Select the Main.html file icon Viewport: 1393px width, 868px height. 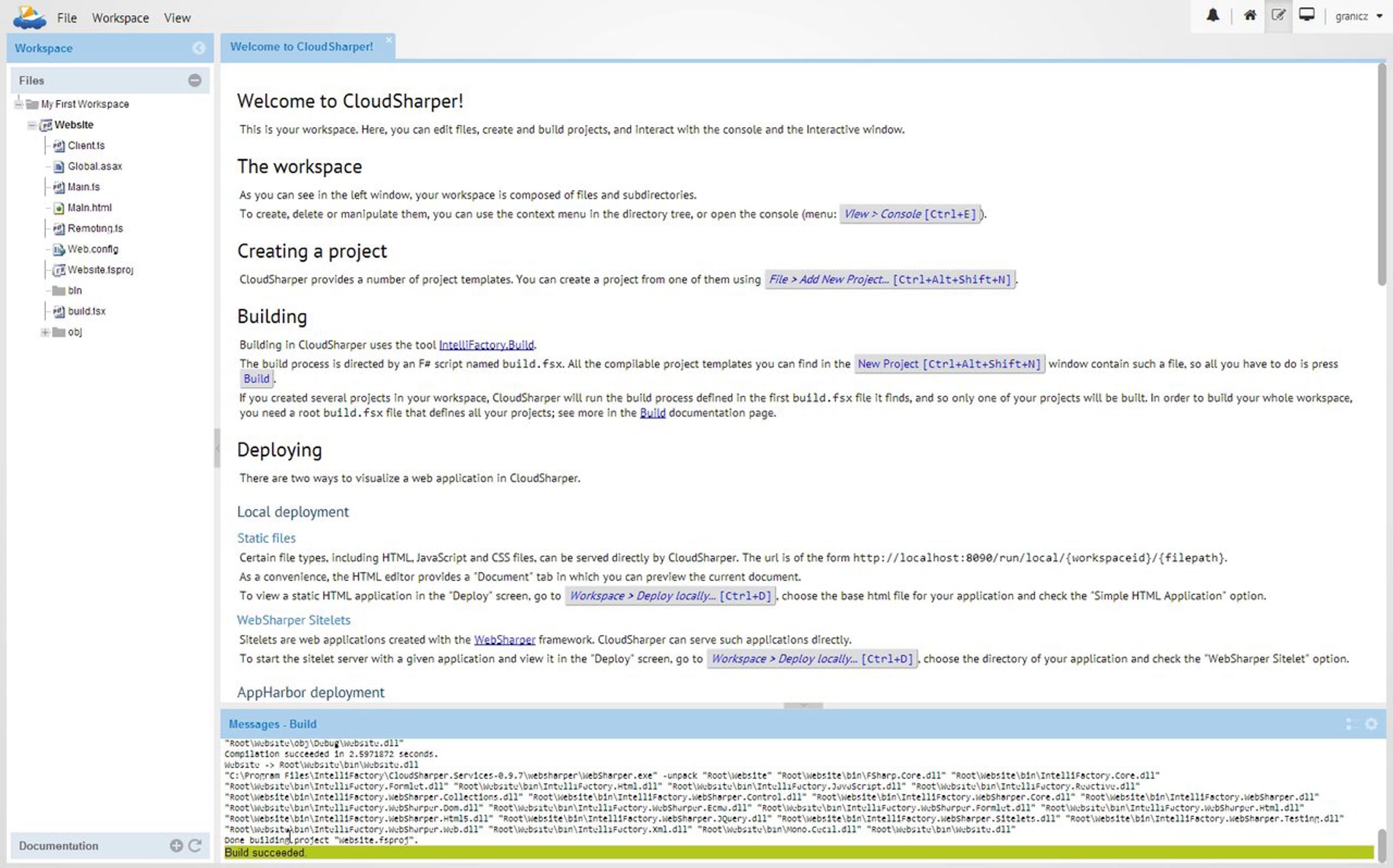[59, 208]
